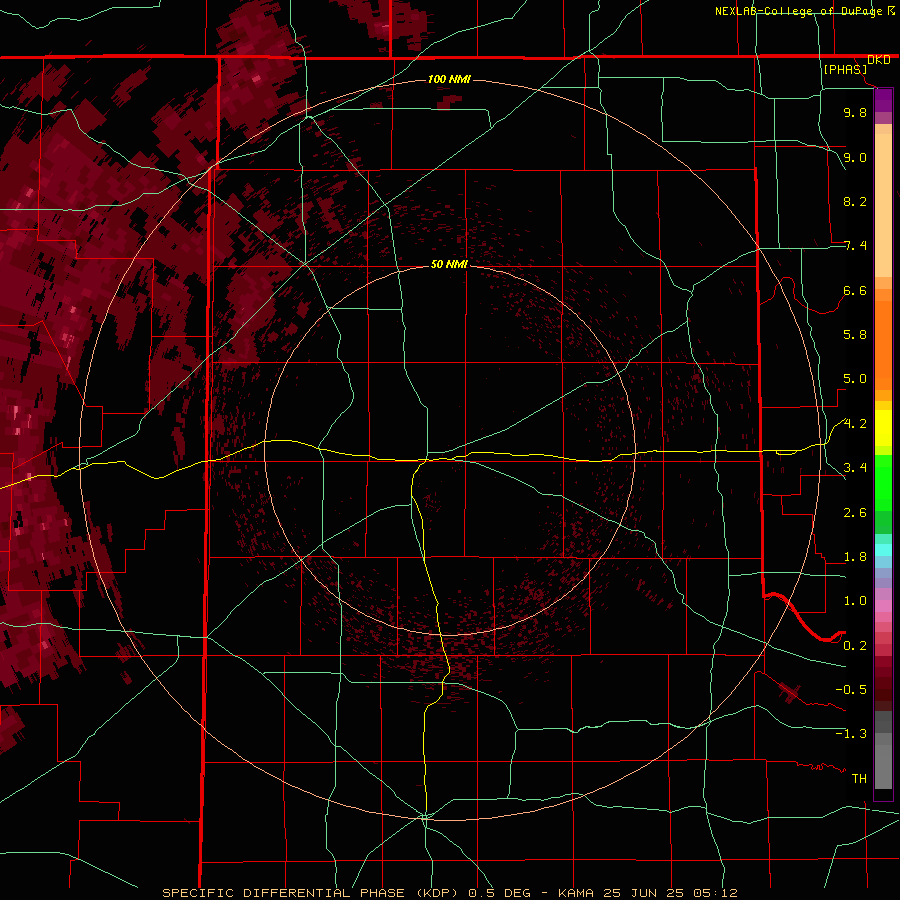900x900 pixels.
Task: Click the 1.8 value on the color scale
Action: pyautogui.click(x=855, y=557)
